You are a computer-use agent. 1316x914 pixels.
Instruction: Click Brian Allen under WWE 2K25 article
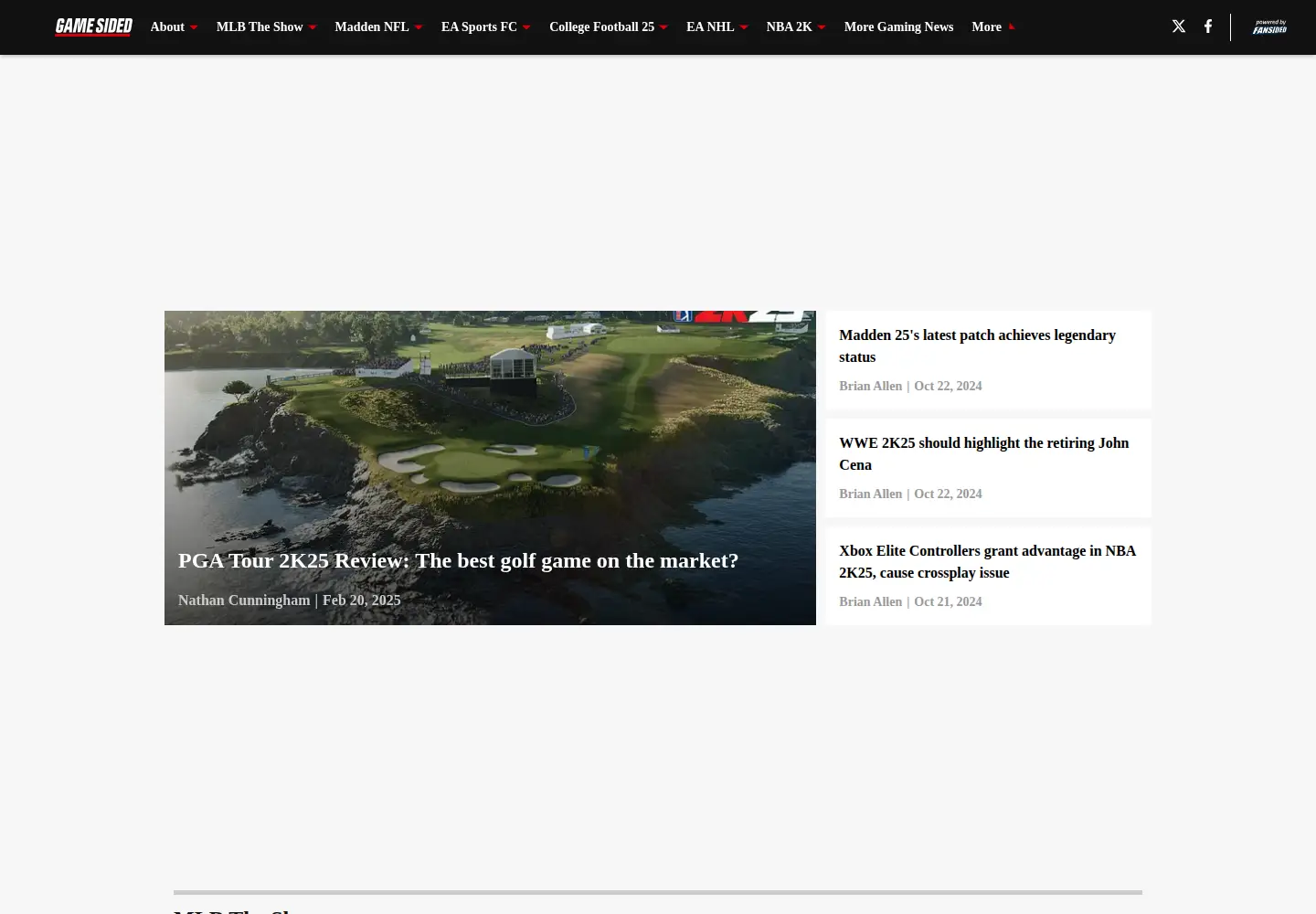pos(870,494)
